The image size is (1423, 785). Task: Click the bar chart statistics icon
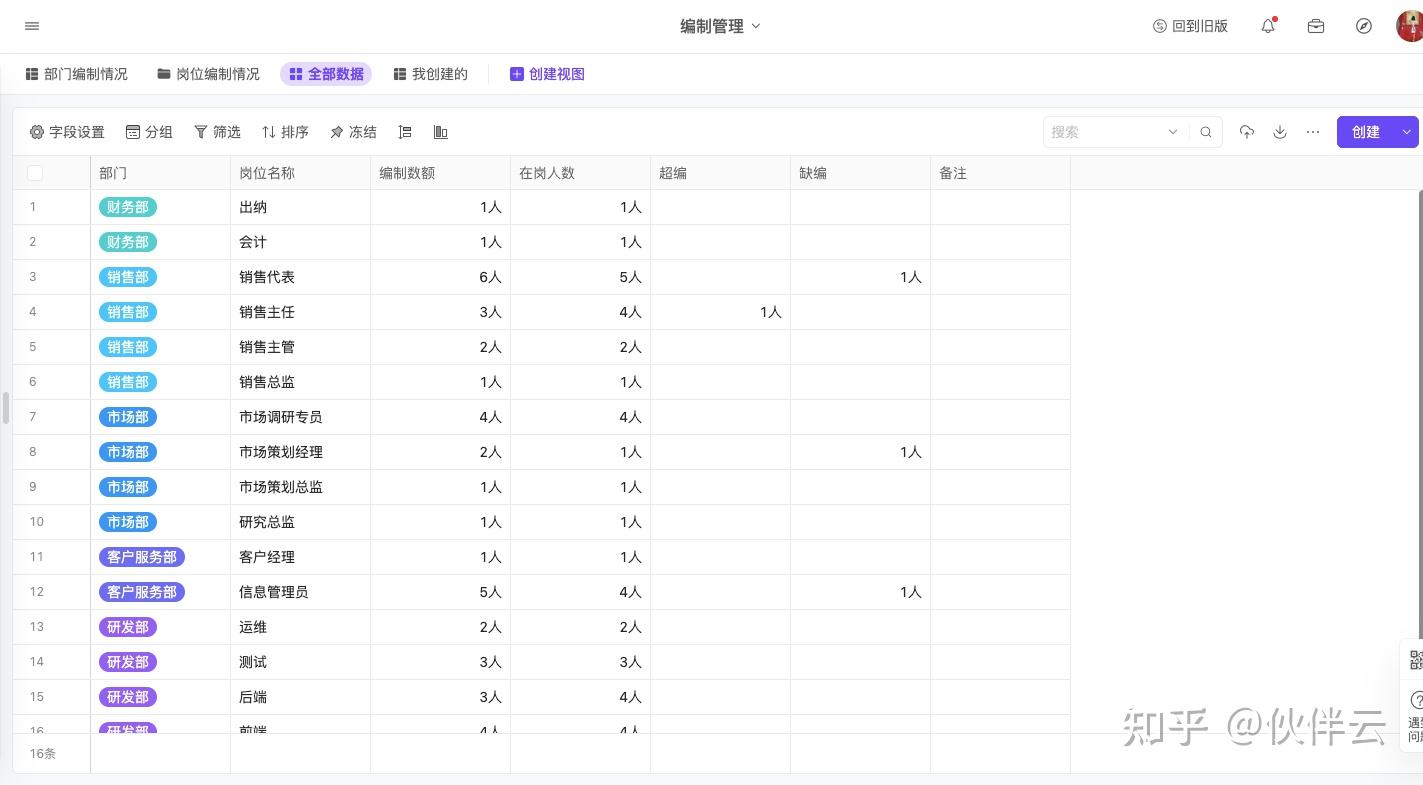440,132
